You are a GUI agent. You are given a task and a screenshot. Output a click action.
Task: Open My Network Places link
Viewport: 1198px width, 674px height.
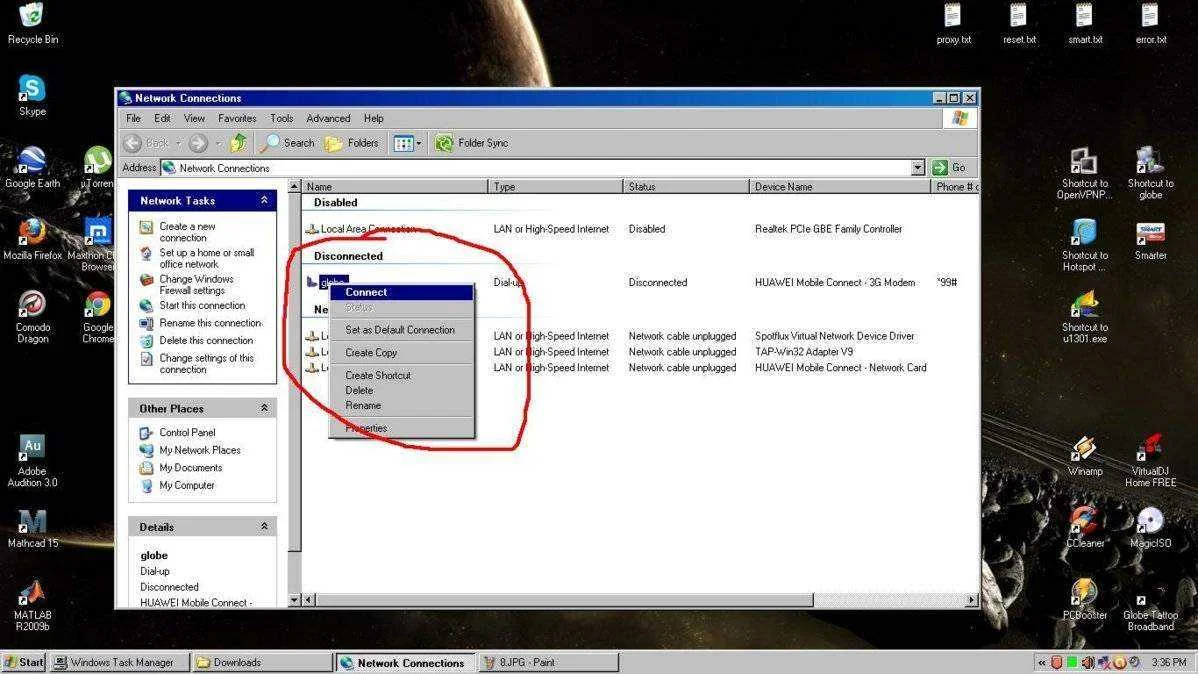tap(199, 450)
